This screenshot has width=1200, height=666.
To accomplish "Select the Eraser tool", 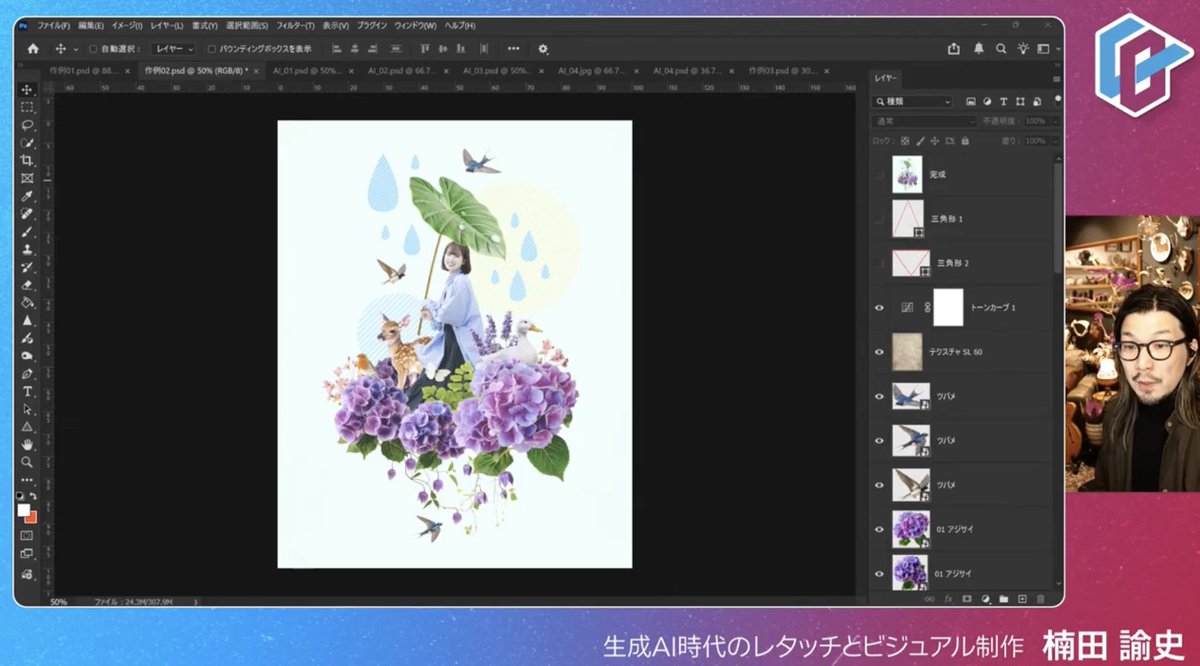I will tap(27, 284).
